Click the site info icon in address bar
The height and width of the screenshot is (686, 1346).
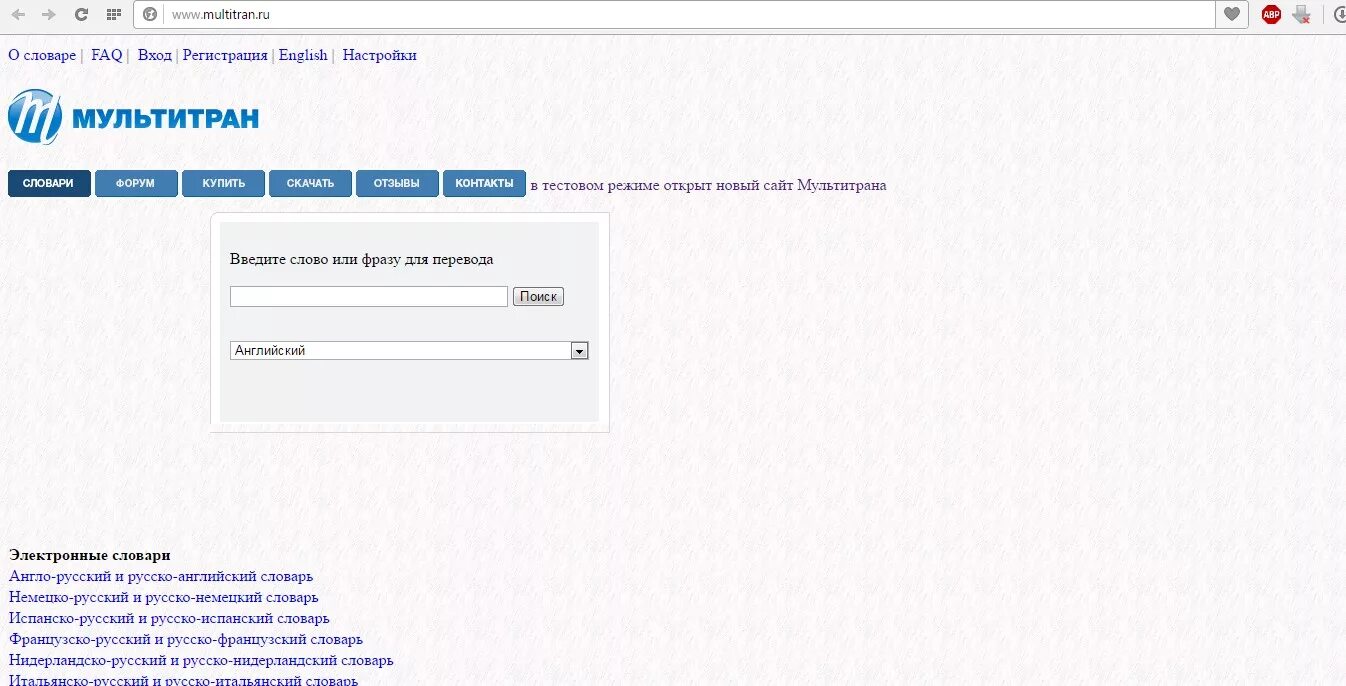coord(150,15)
